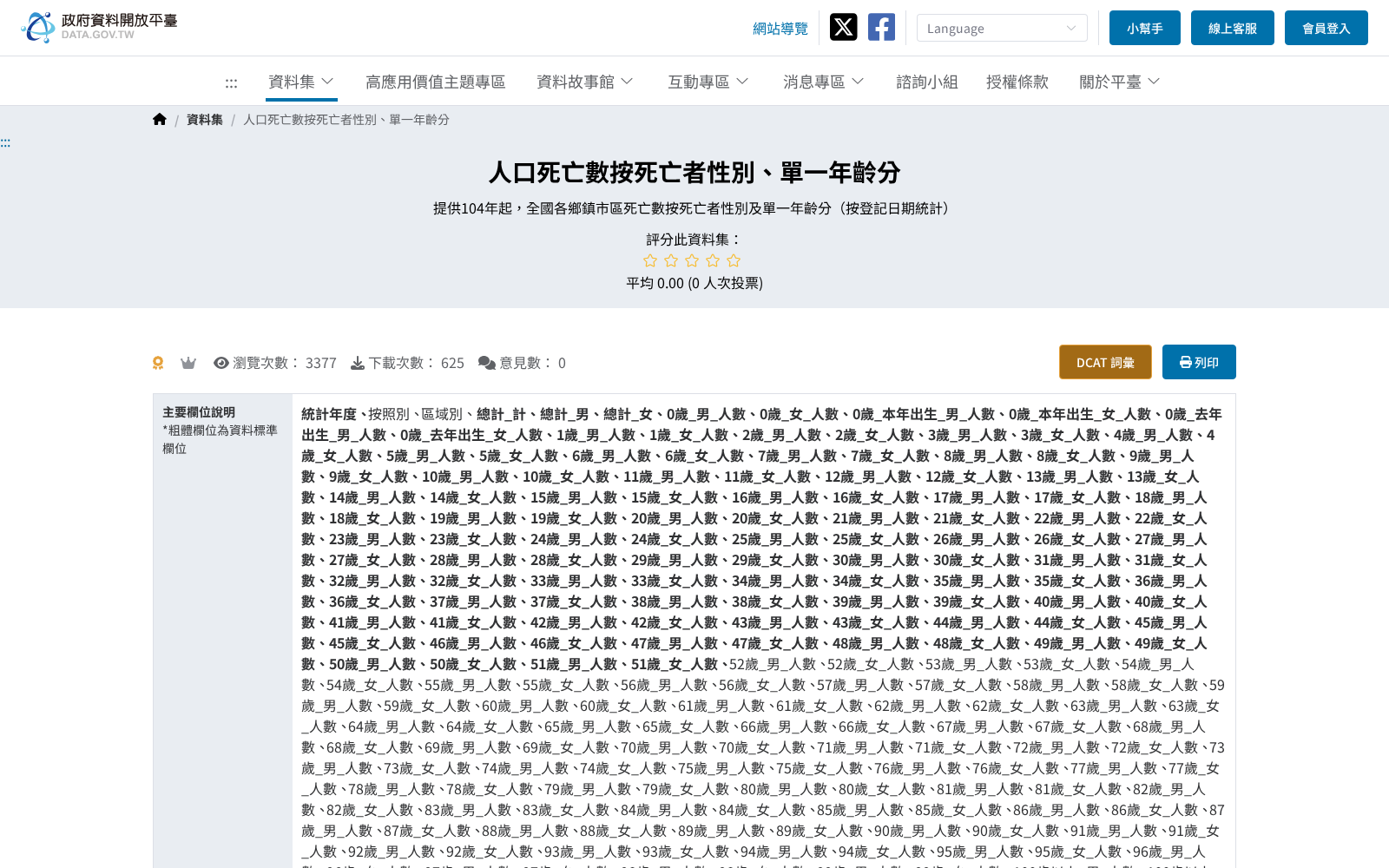Click the DATA.GOV.TW site logo
This screenshot has width=1389, height=868.
click(99, 27)
